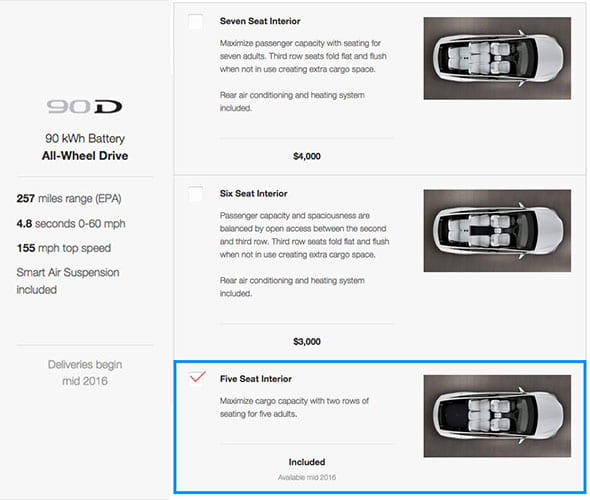Click the Deliveries begin mid 2016 text
Image resolution: width=590 pixels, height=500 pixels.
coord(85,373)
